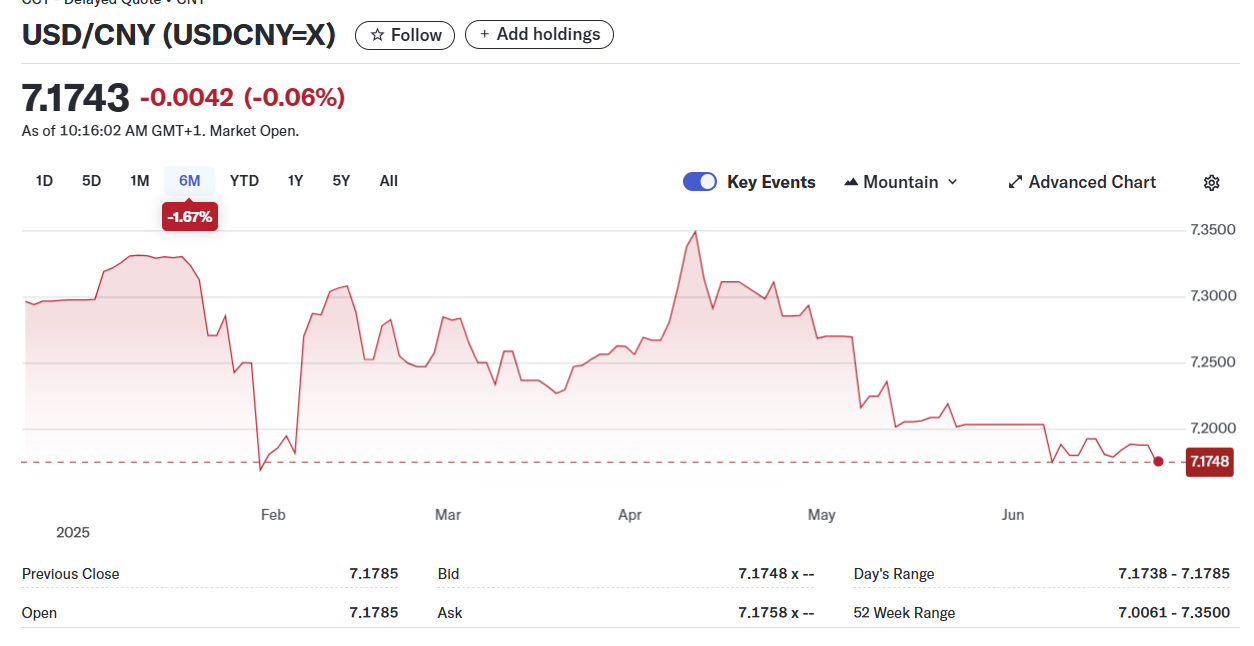The width and height of the screenshot is (1254, 646).
Task: Click the -1.67% performance badge
Action: pyautogui.click(x=190, y=216)
